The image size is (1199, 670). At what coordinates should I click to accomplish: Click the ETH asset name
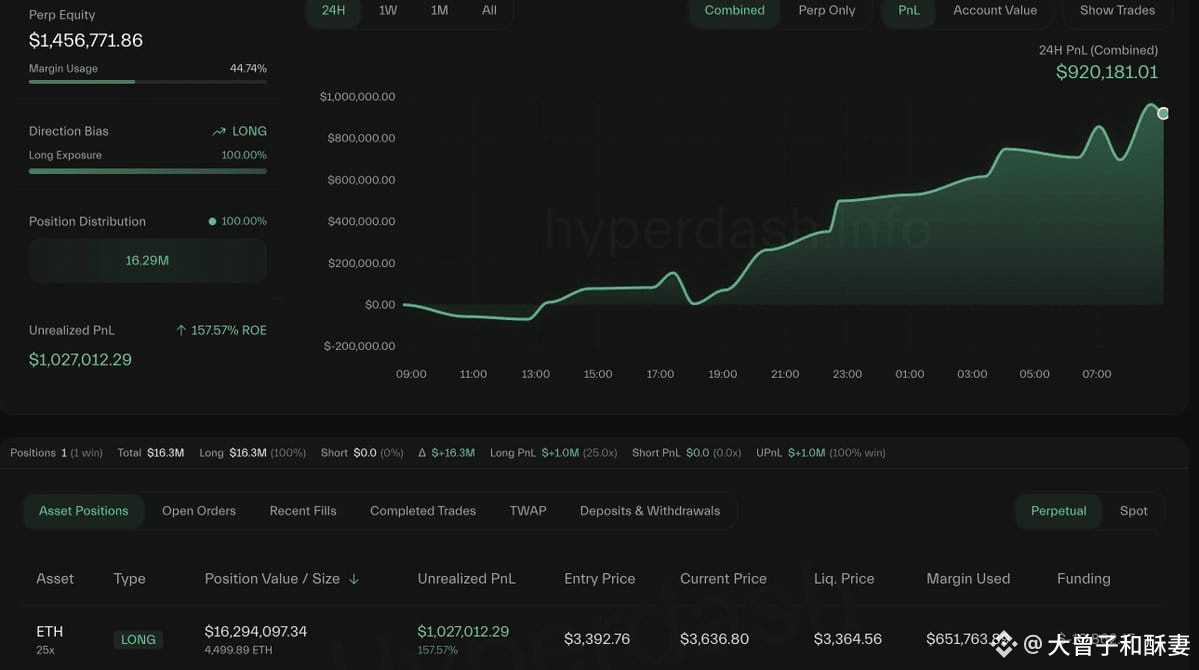coord(50,632)
